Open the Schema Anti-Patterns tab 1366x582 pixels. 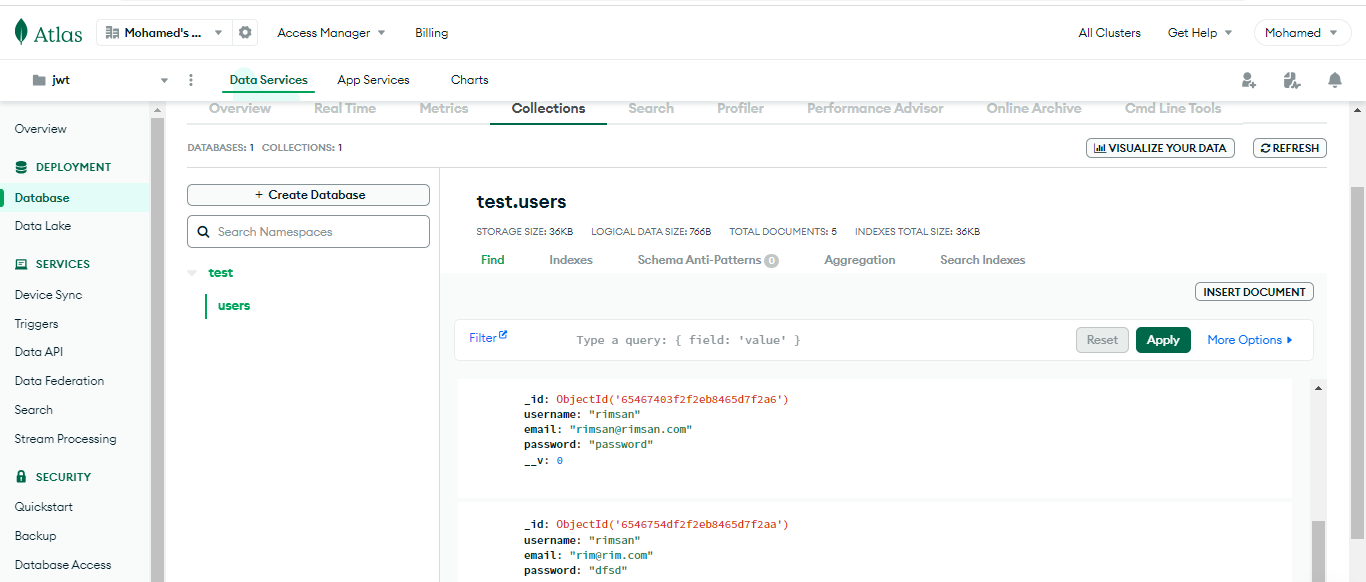click(708, 260)
